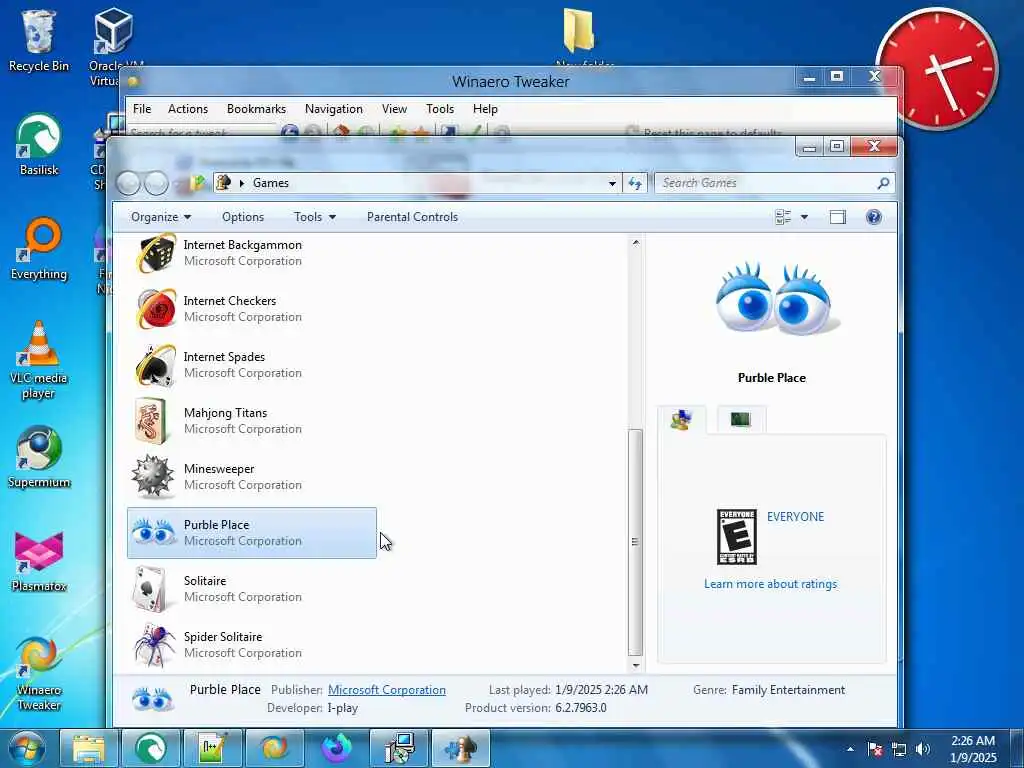
Task: Click the Games explorer taskbar button
Action: pos(462,748)
